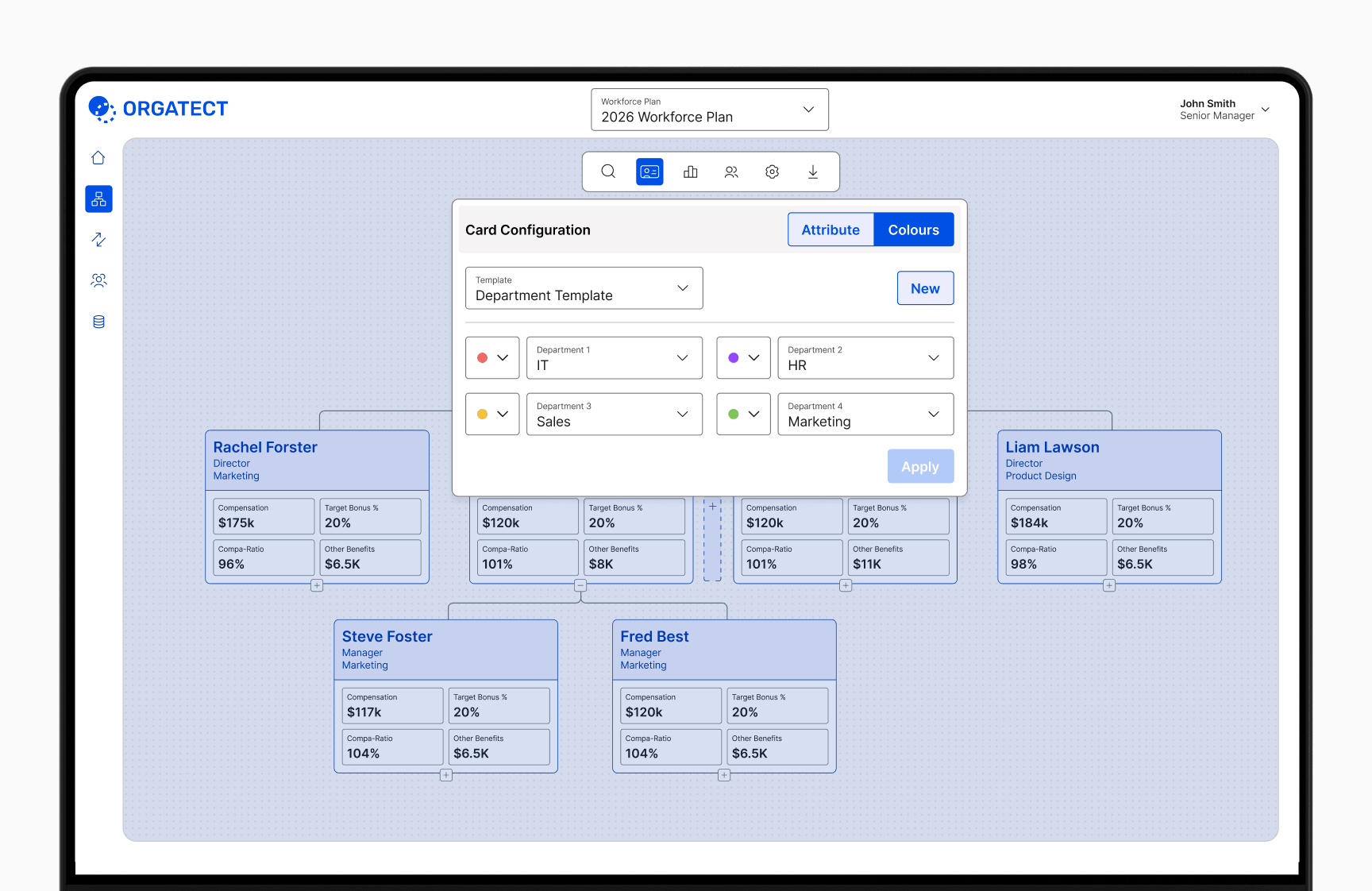The height and width of the screenshot is (891, 1372).
Task: Select Steve Foster card header
Action: [446, 650]
